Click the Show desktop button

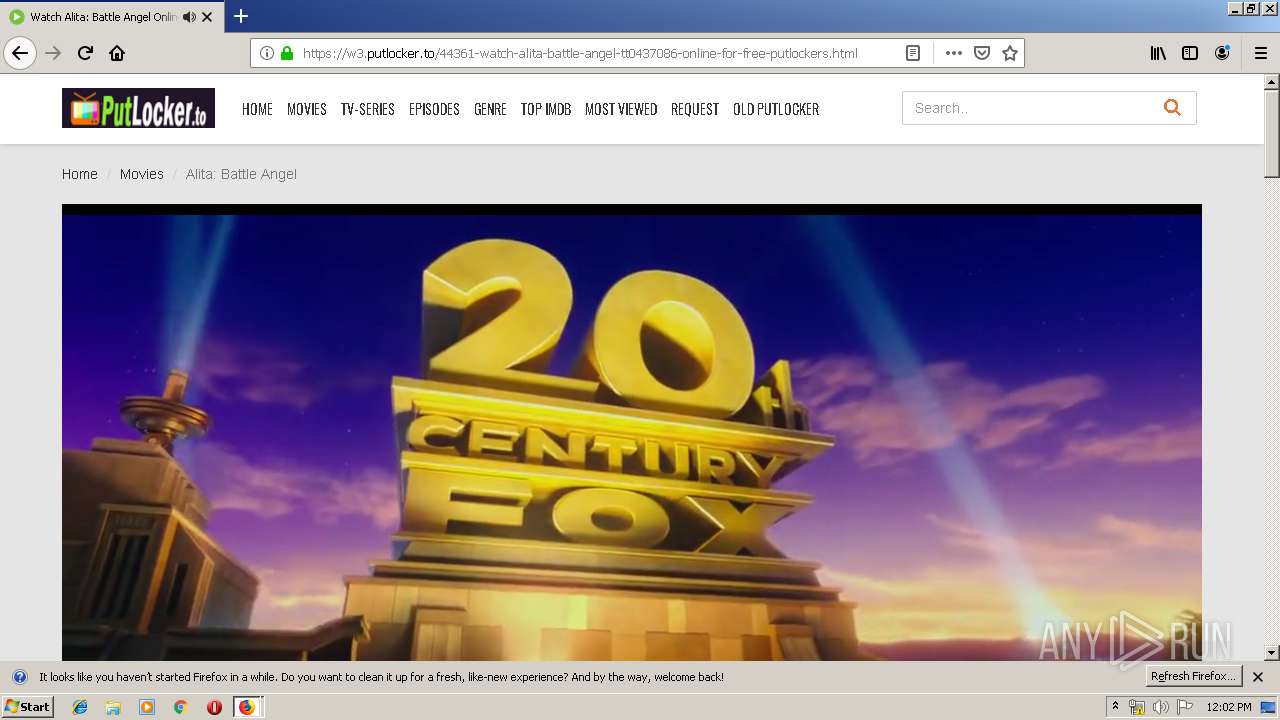[1270, 707]
